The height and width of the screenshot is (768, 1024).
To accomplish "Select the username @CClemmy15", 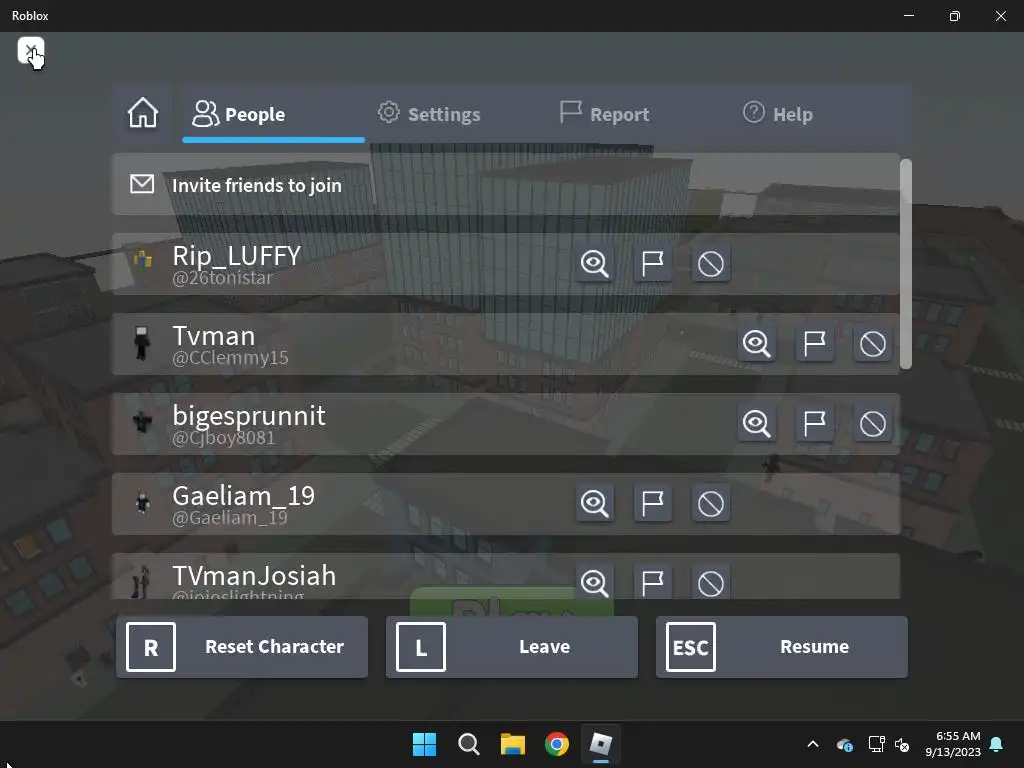I will (230, 358).
